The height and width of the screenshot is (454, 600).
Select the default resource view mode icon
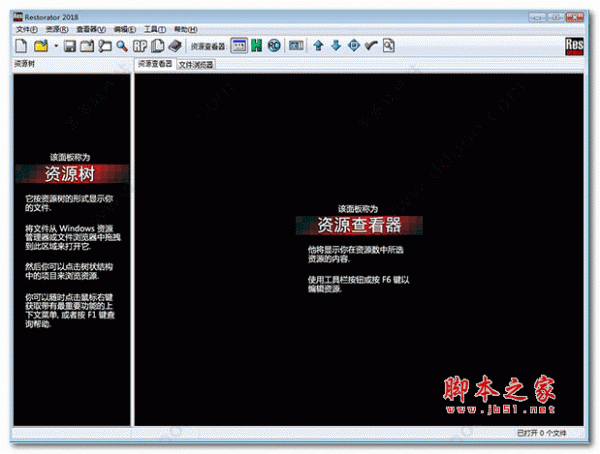click(x=239, y=46)
